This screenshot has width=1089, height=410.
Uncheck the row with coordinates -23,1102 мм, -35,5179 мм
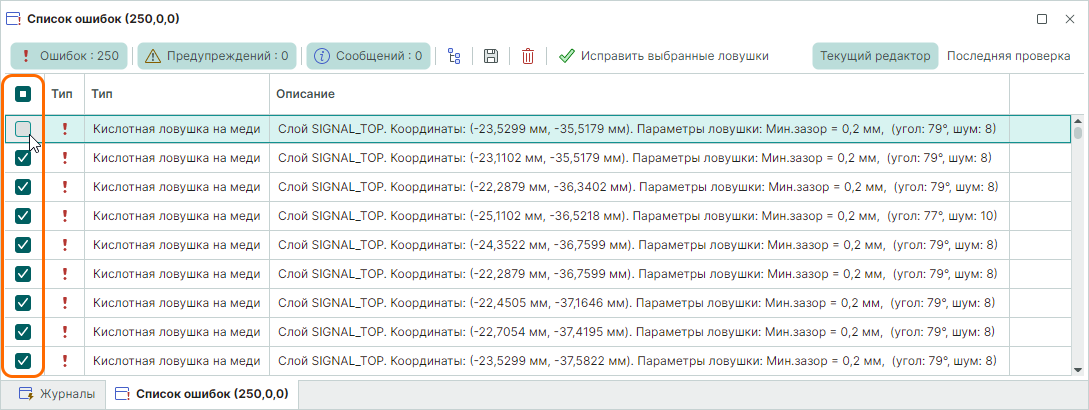[x=23, y=158]
